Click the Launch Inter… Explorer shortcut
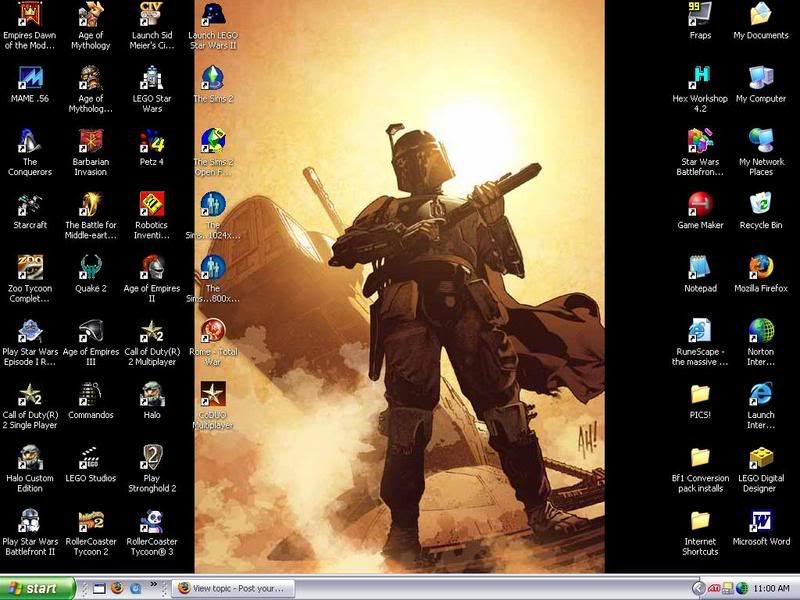Screen dimensions: 800x600 761,405
